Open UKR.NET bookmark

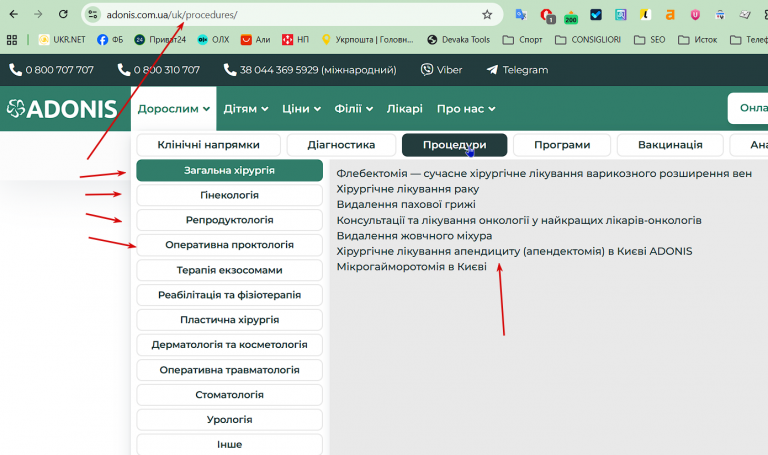[62, 40]
